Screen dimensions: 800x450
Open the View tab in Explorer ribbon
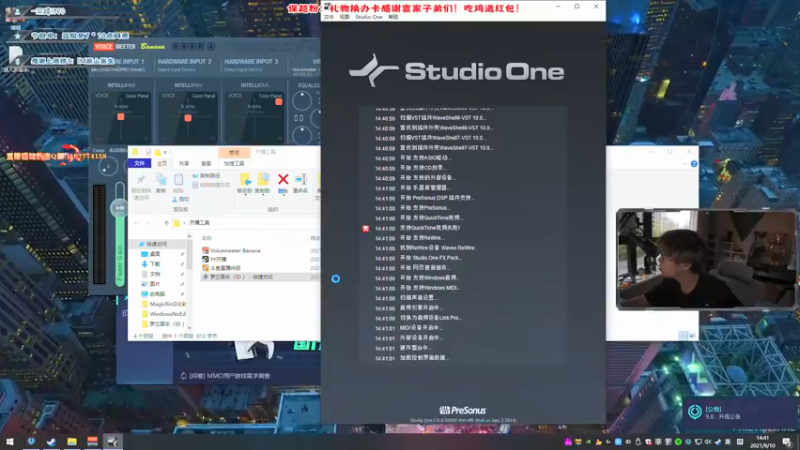coord(206,163)
